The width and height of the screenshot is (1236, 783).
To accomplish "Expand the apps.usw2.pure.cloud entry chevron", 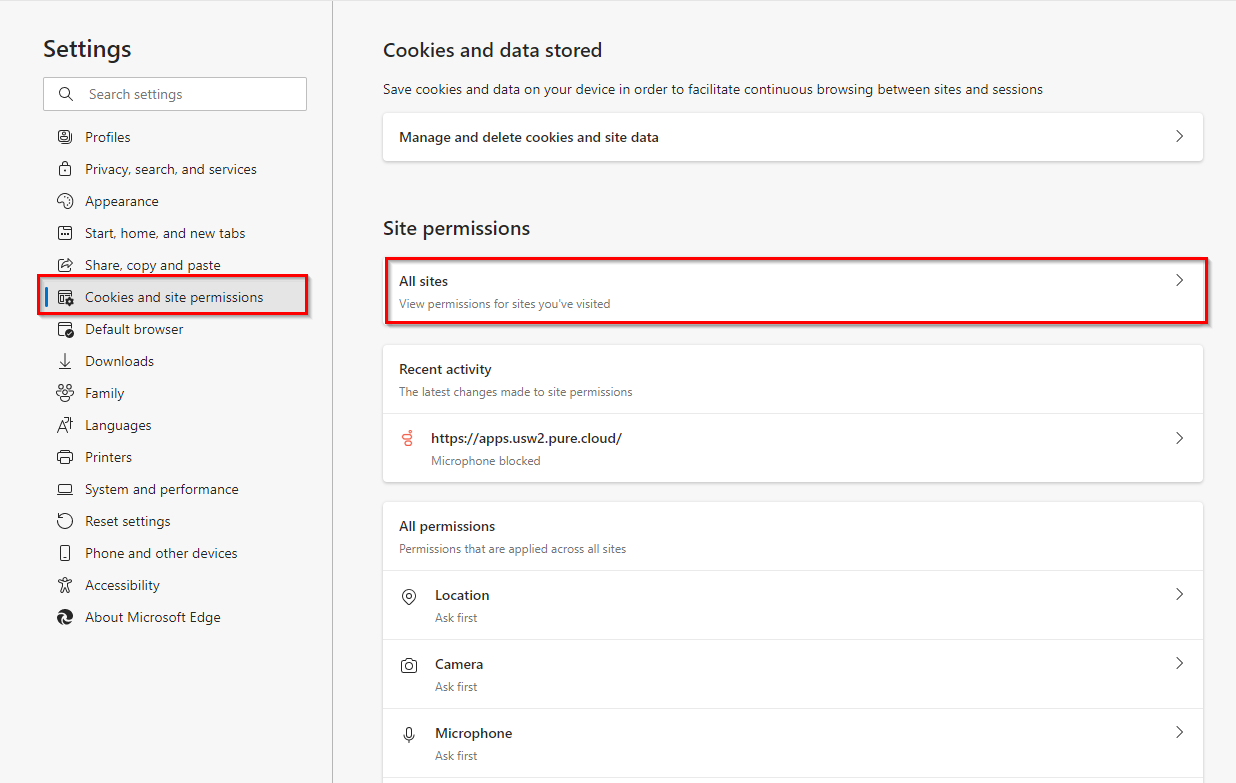I will coord(1179,438).
